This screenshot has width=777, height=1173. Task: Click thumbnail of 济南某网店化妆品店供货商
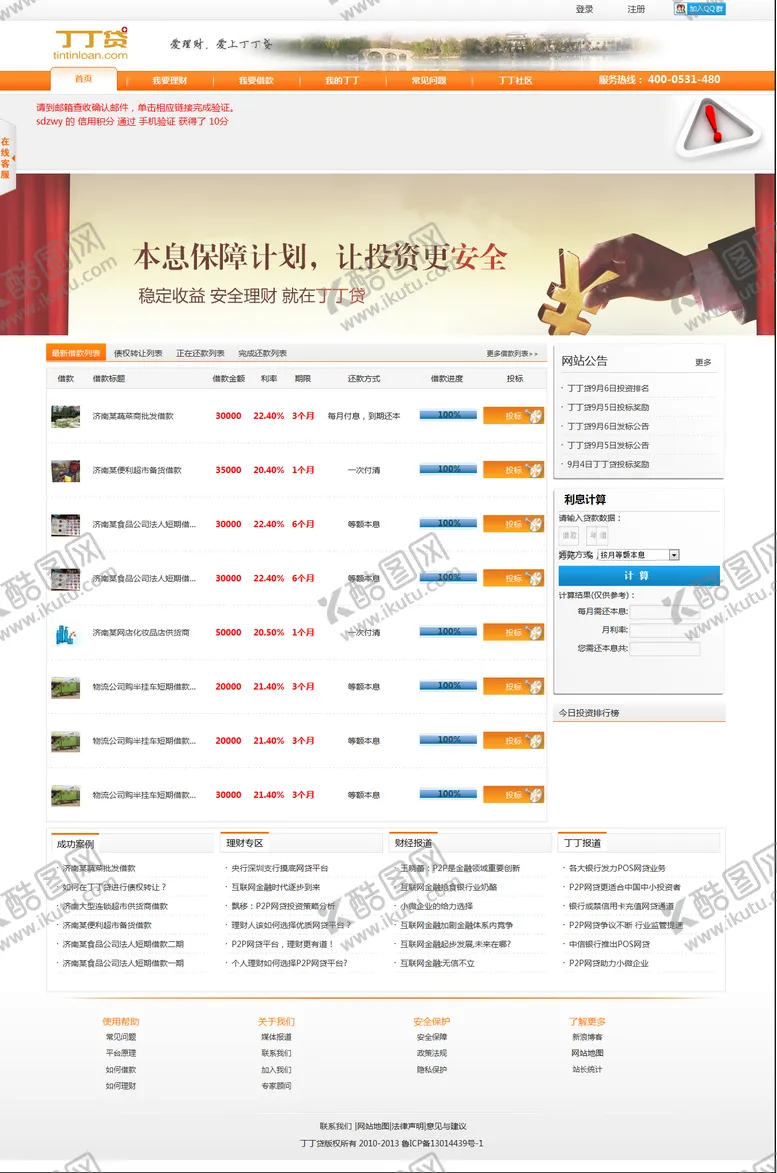click(66, 633)
